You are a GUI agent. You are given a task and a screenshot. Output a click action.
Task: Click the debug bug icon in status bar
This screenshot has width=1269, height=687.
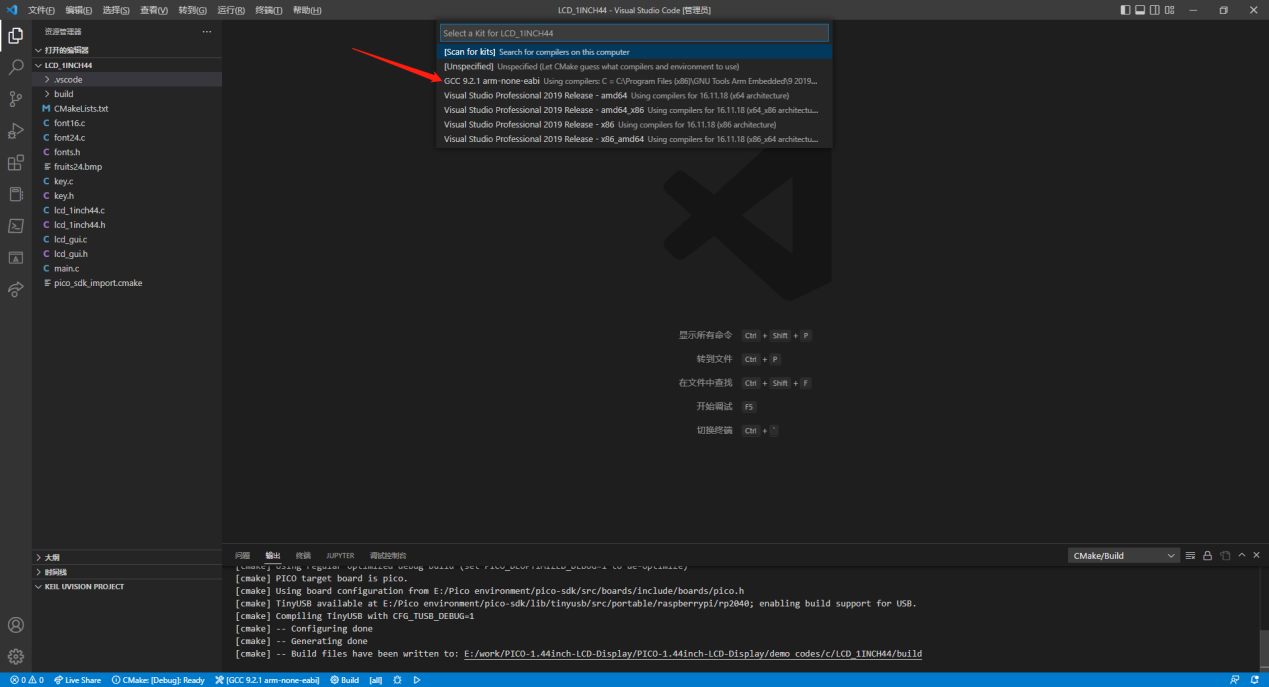397,680
